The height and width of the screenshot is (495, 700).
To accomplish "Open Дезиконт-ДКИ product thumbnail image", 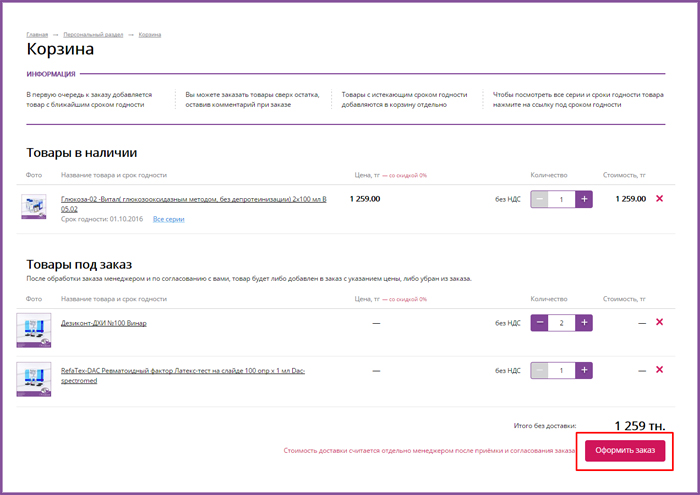I will (x=34, y=329).
